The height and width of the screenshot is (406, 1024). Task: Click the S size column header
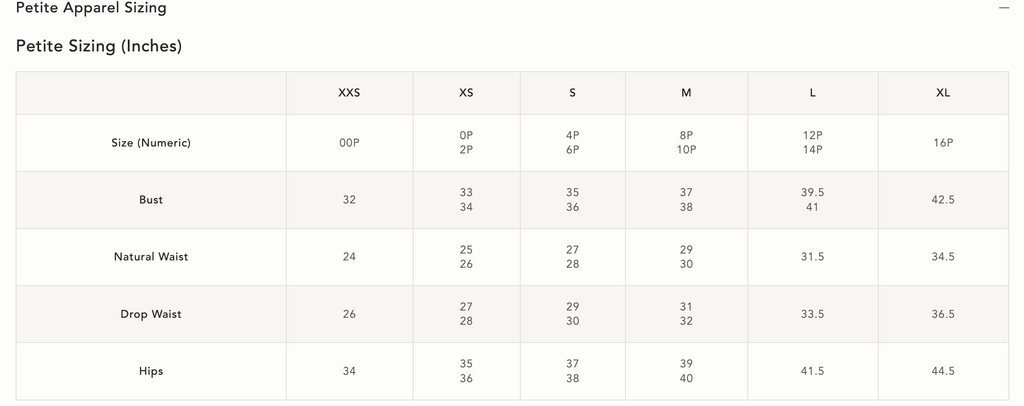pos(572,93)
